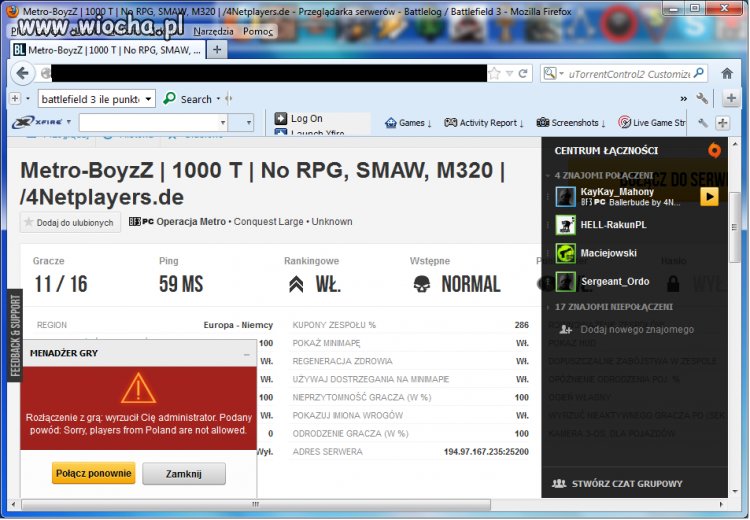
Task: Click the star in Dodaj do ulubionych
Action: [29, 222]
